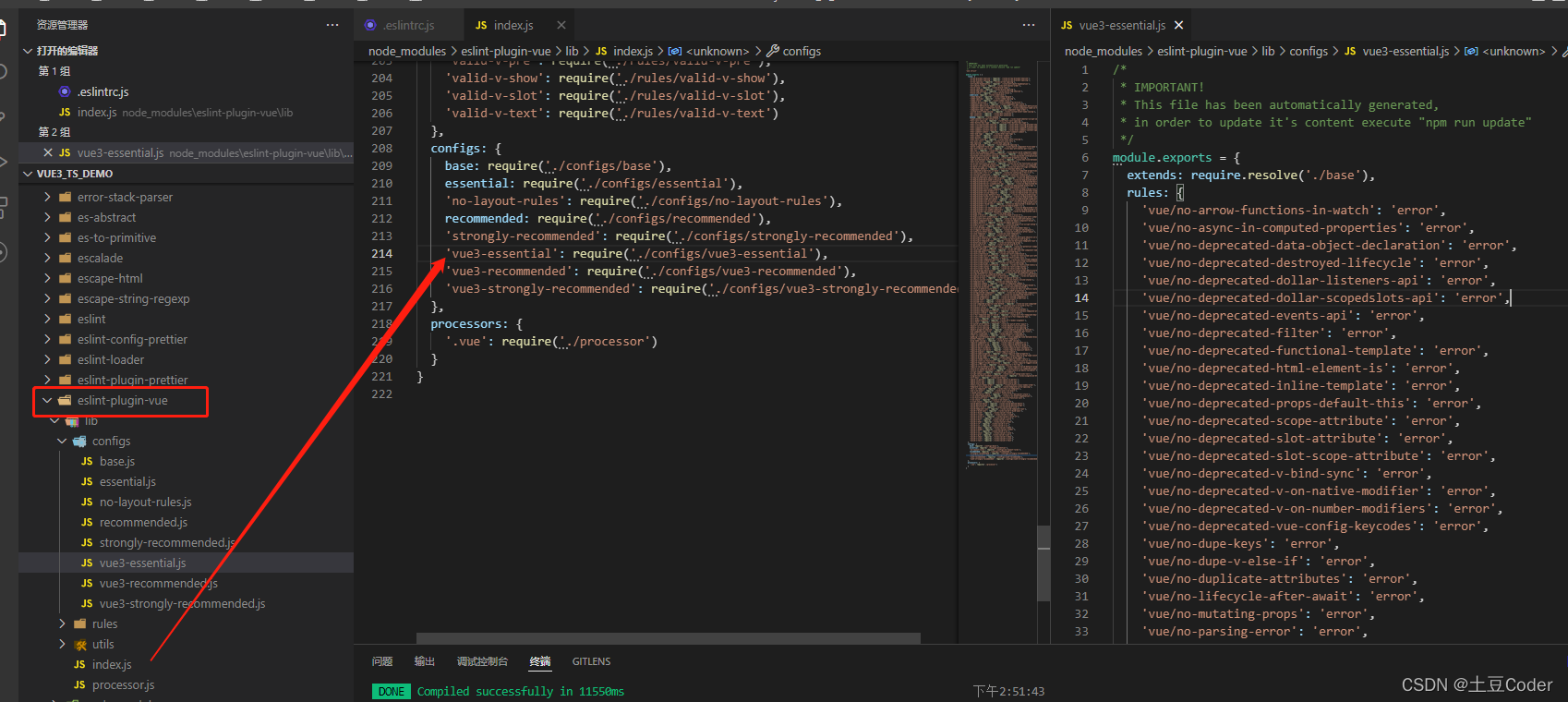This screenshot has width=1568, height=702.
Task: Click the symbol icon before configs in breadcrumb
Action: click(x=774, y=51)
